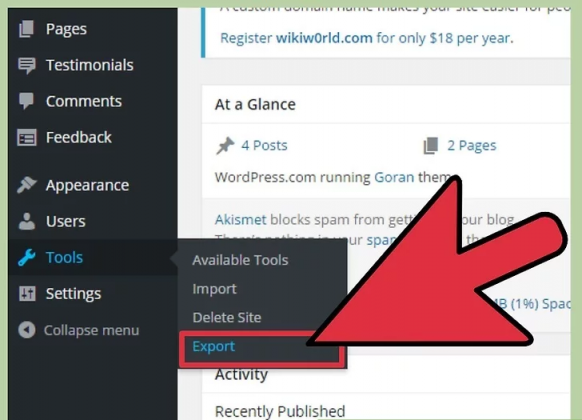The width and height of the screenshot is (582, 420).
Task: Open the wikiw0rld.com domain registration link
Action: tap(324, 38)
